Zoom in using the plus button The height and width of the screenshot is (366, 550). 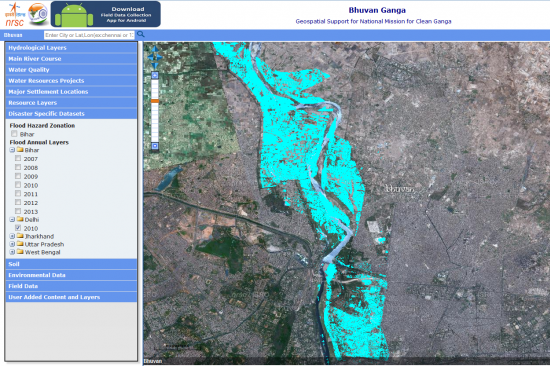(x=155, y=75)
